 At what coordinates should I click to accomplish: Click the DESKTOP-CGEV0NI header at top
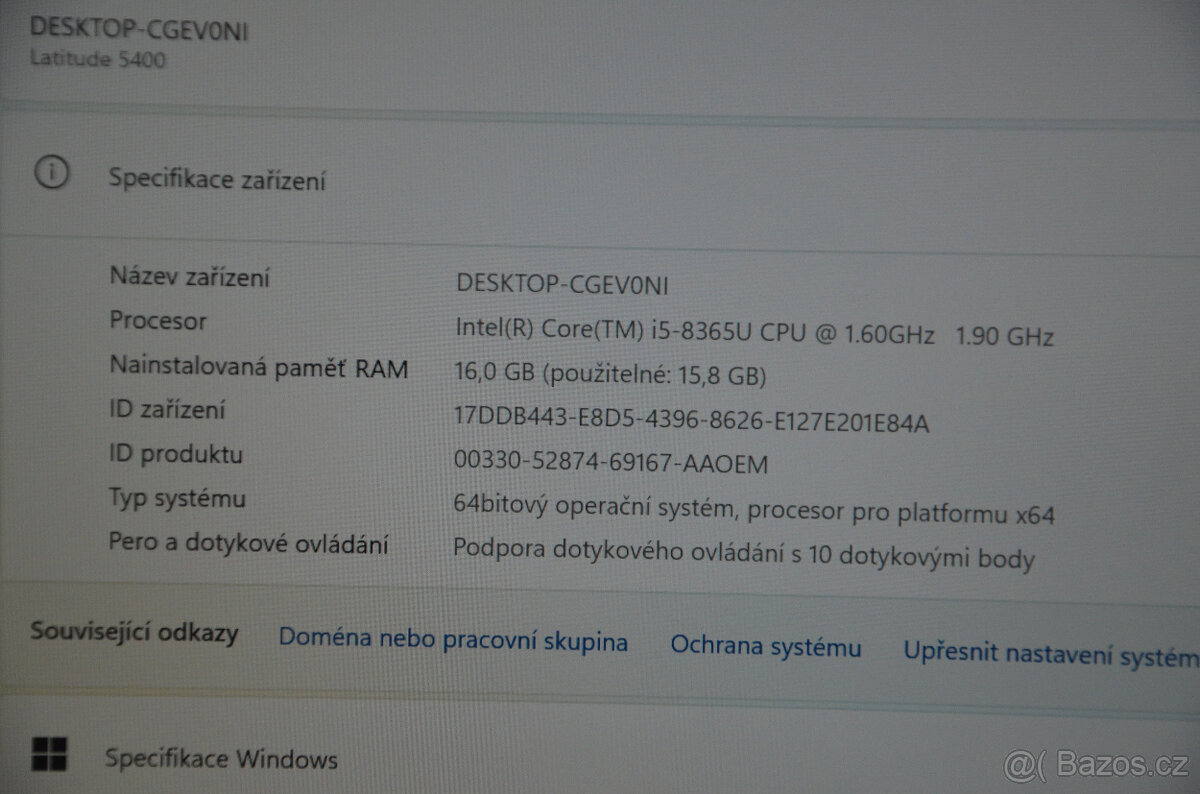click(140, 31)
